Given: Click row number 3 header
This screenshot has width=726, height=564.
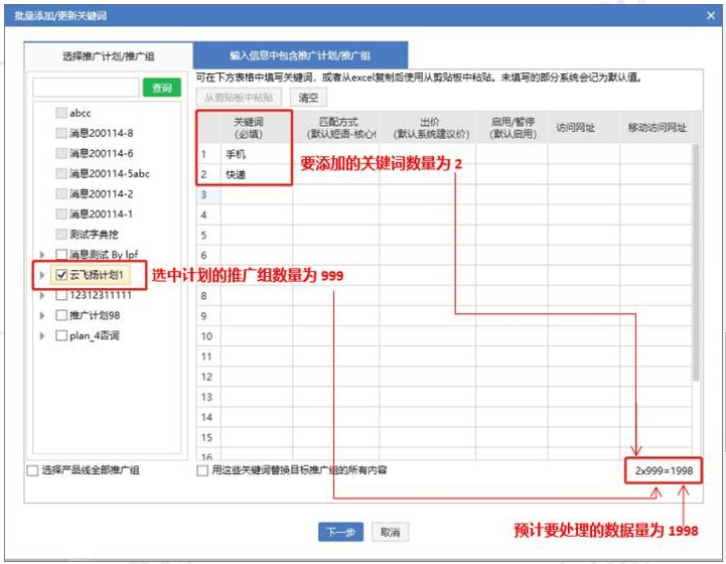Looking at the screenshot, I should [x=208, y=194].
